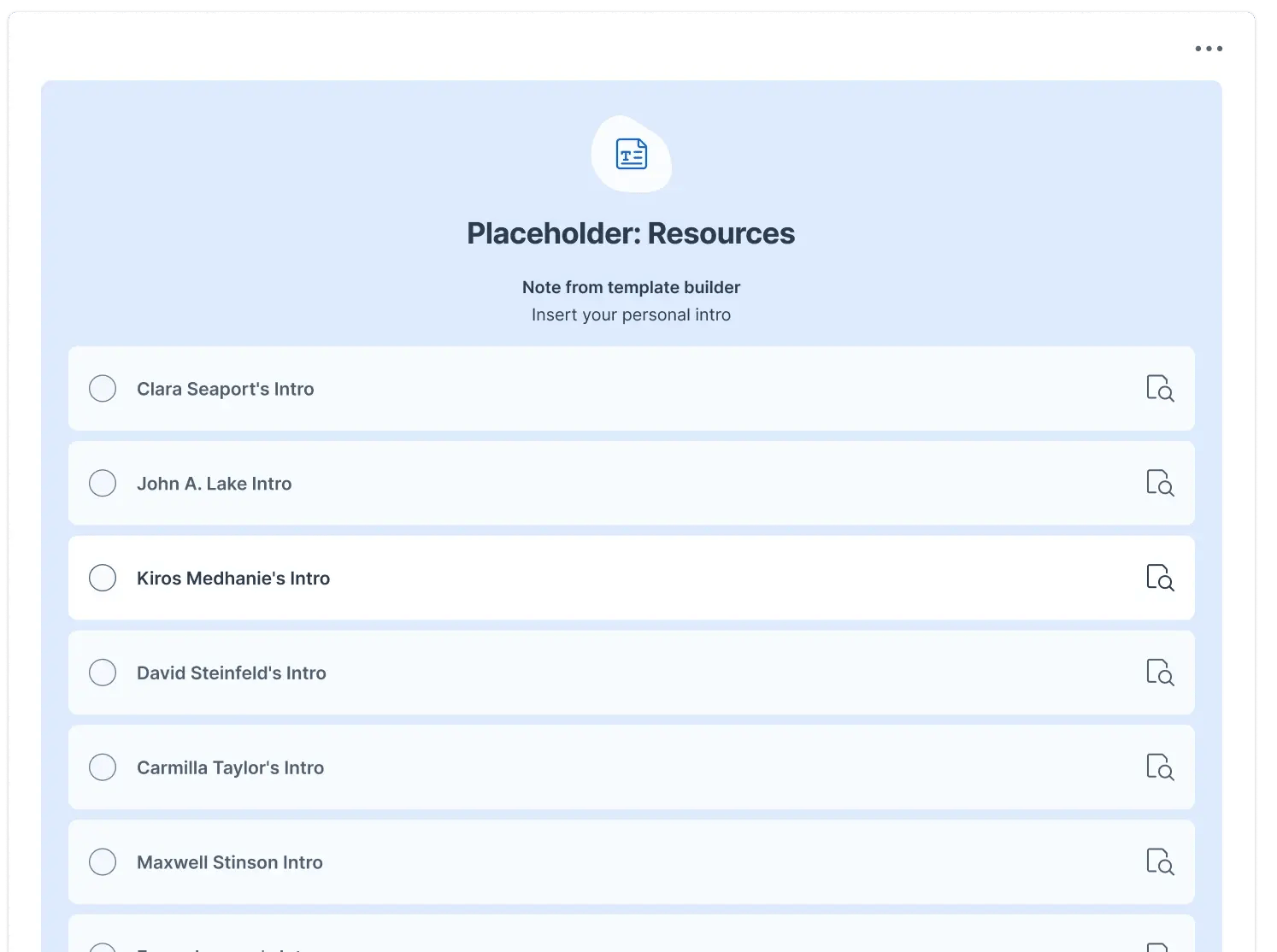Preview David Steinfeld's Intro document
This screenshot has height=952, width=1277.
pos(1160,673)
